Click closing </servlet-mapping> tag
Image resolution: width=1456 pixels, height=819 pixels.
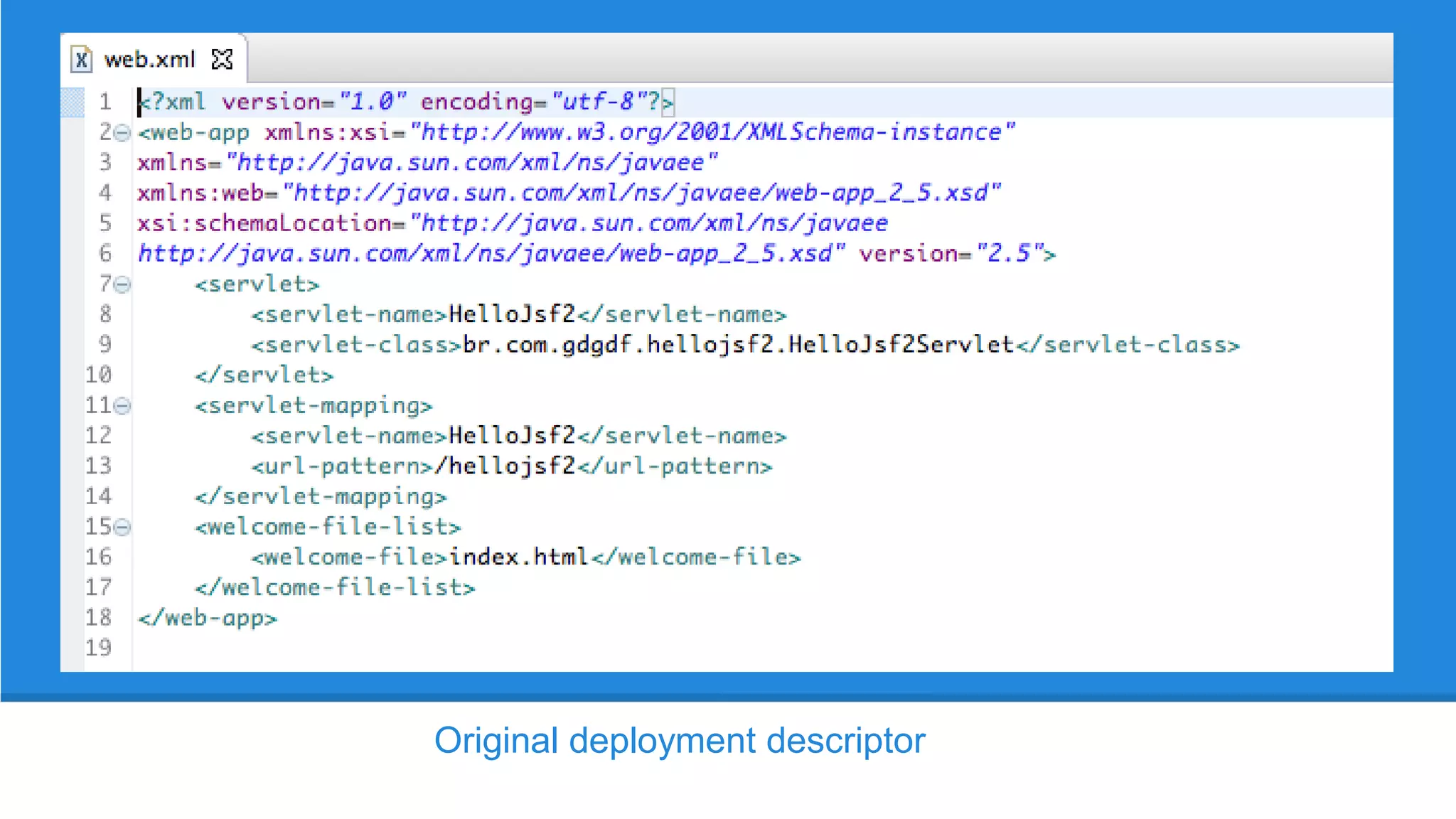pyautogui.click(x=321, y=496)
